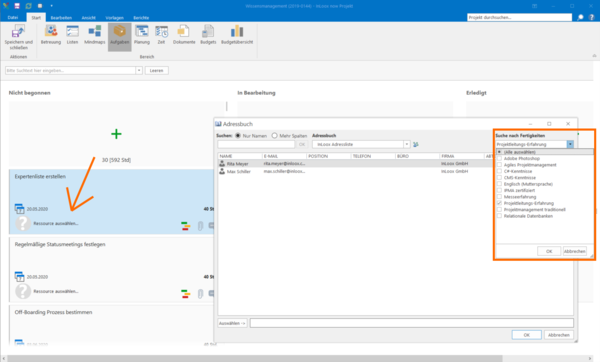Screen dimensions: 600x362
Task: Select the Rita Meyer row
Action: coord(355,163)
